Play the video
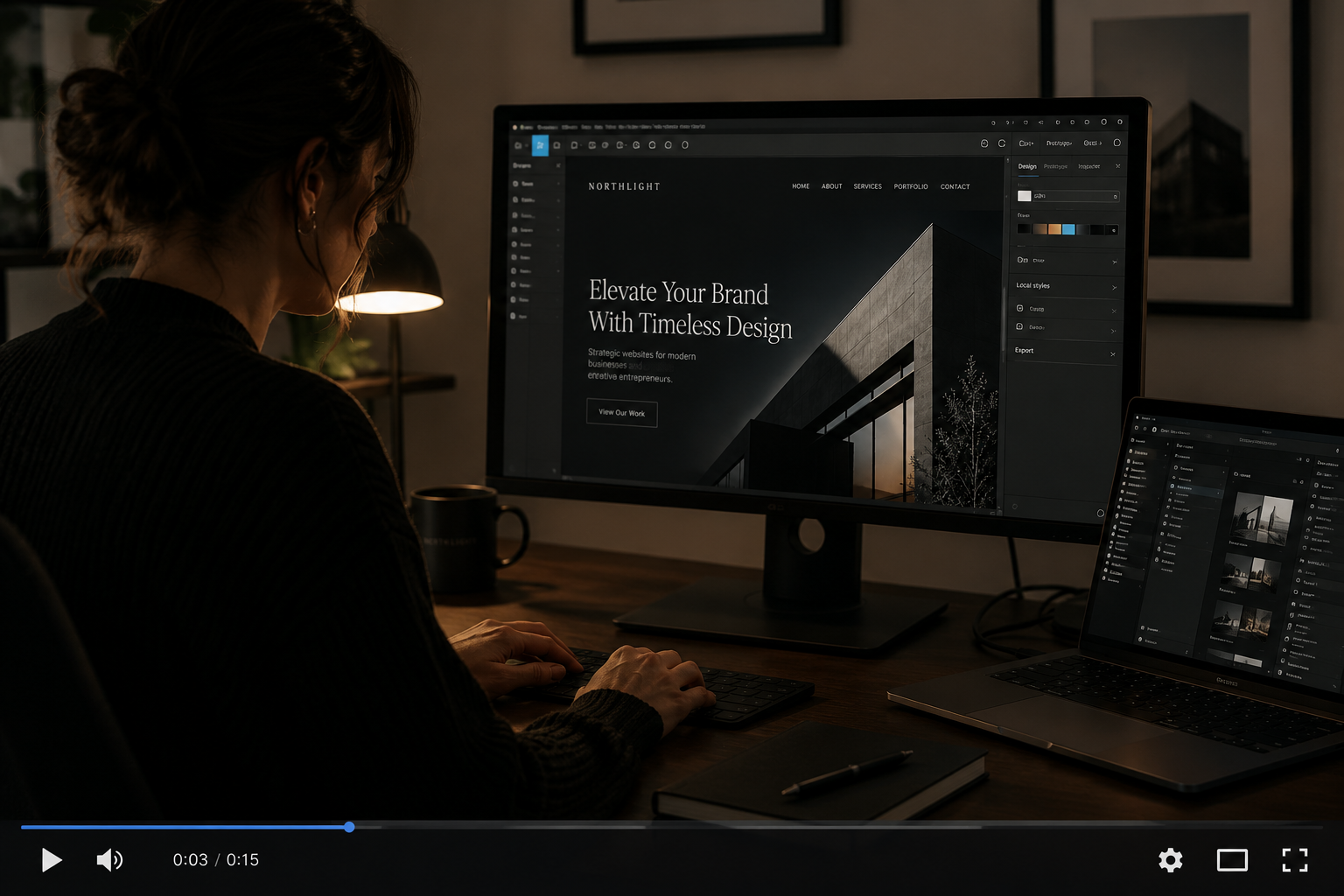This screenshot has height=896, width=1344. (52, 860)
